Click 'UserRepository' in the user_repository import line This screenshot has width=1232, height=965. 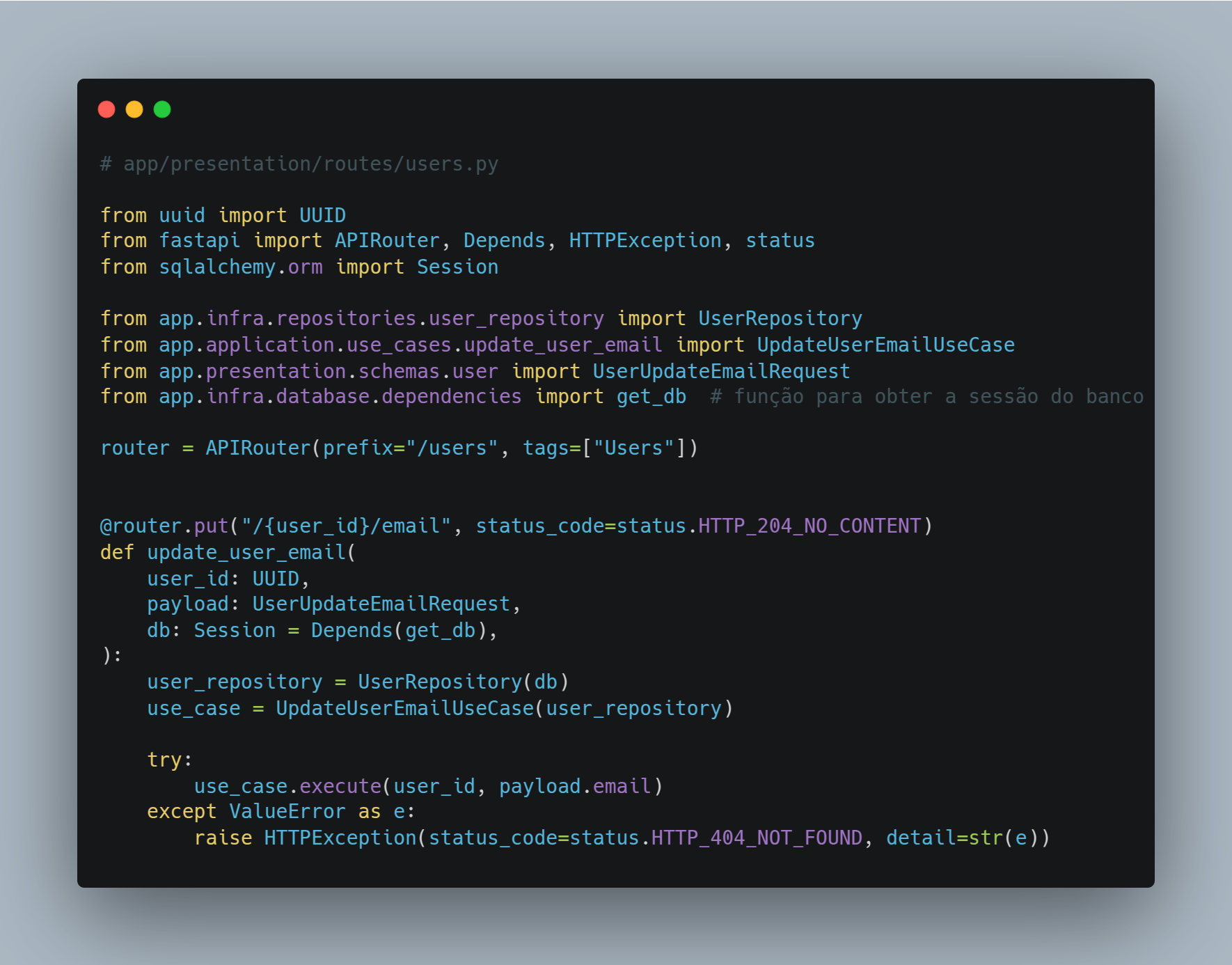tap(780, 318)
